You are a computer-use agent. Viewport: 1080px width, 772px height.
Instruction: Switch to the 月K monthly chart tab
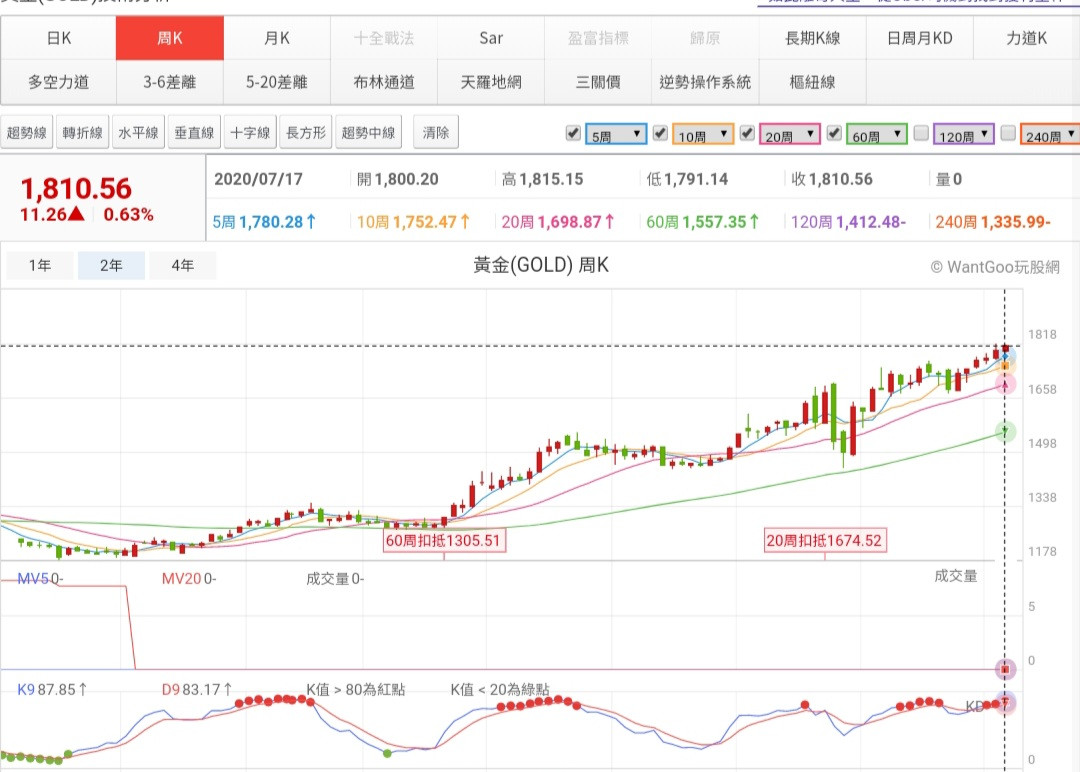click(x=277, y=39)
